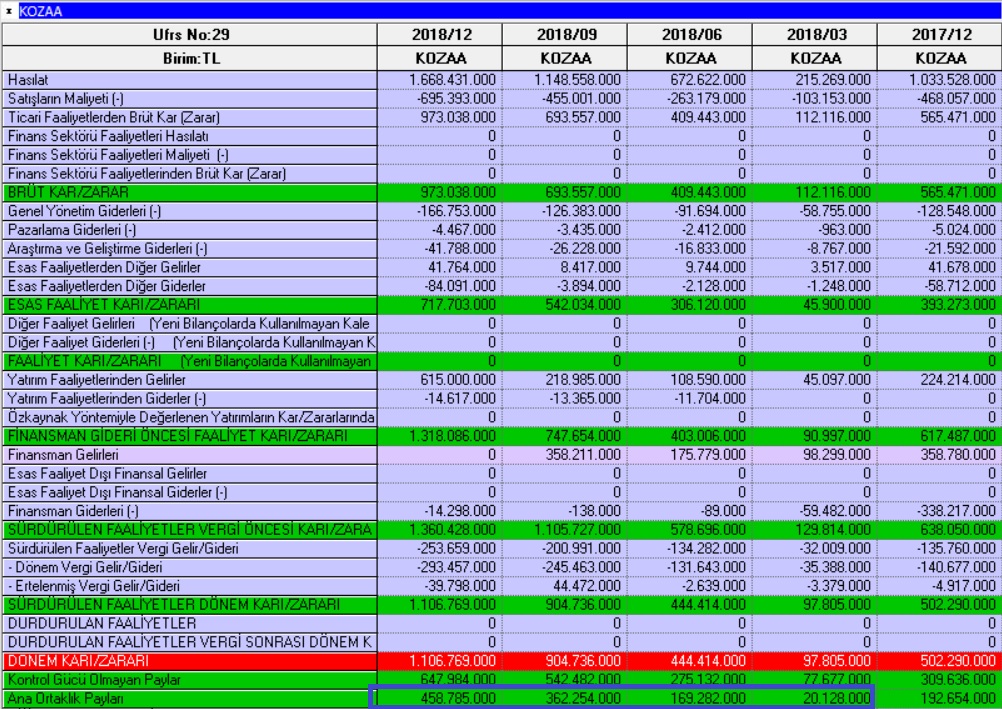Select the -14.617.000 investment expense cell
The image size is (1002, 709).
(440, 398)
